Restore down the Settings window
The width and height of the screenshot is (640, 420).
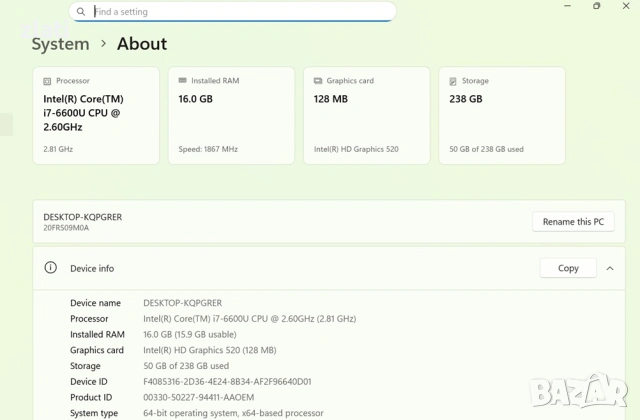[596, 6]
